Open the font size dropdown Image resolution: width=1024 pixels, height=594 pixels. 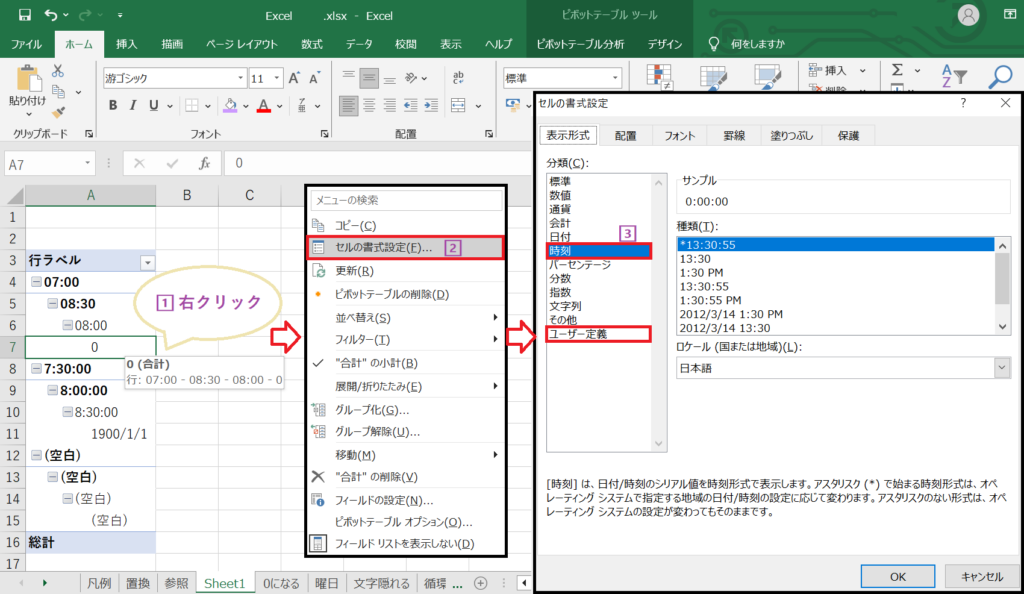tap(276, 78)
